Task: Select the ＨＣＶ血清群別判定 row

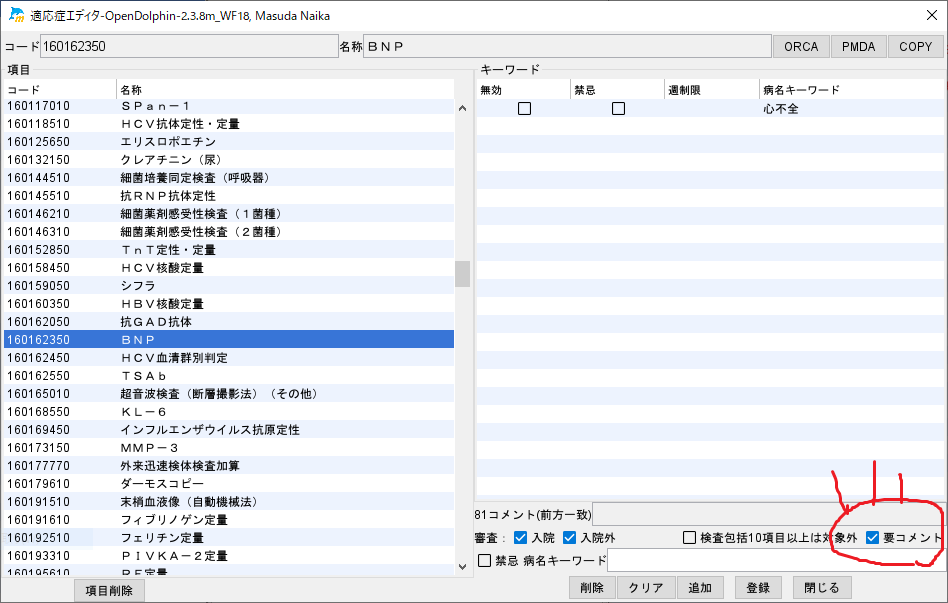Action: coord(229,357)
